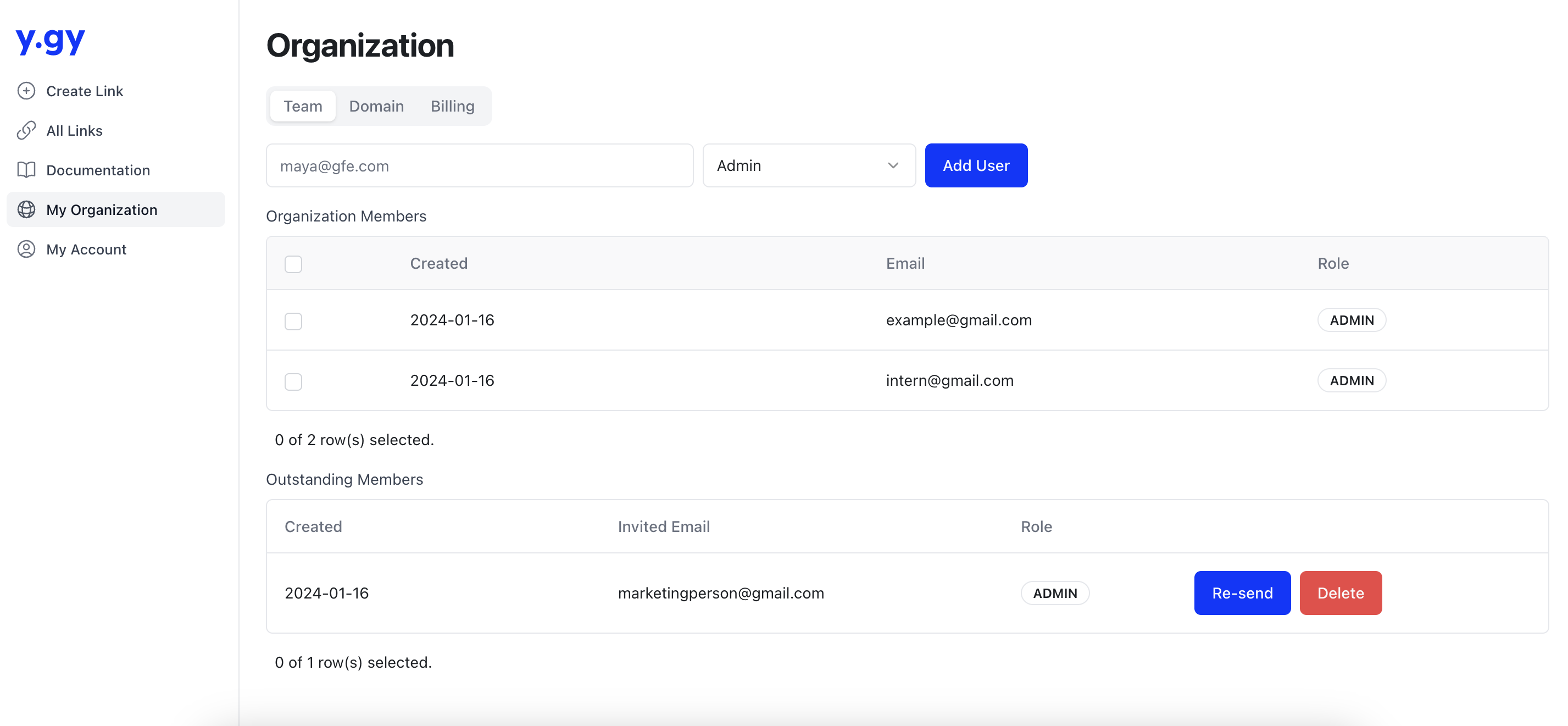
Task: Switch to the Billing tab
Action: (452, 106)
